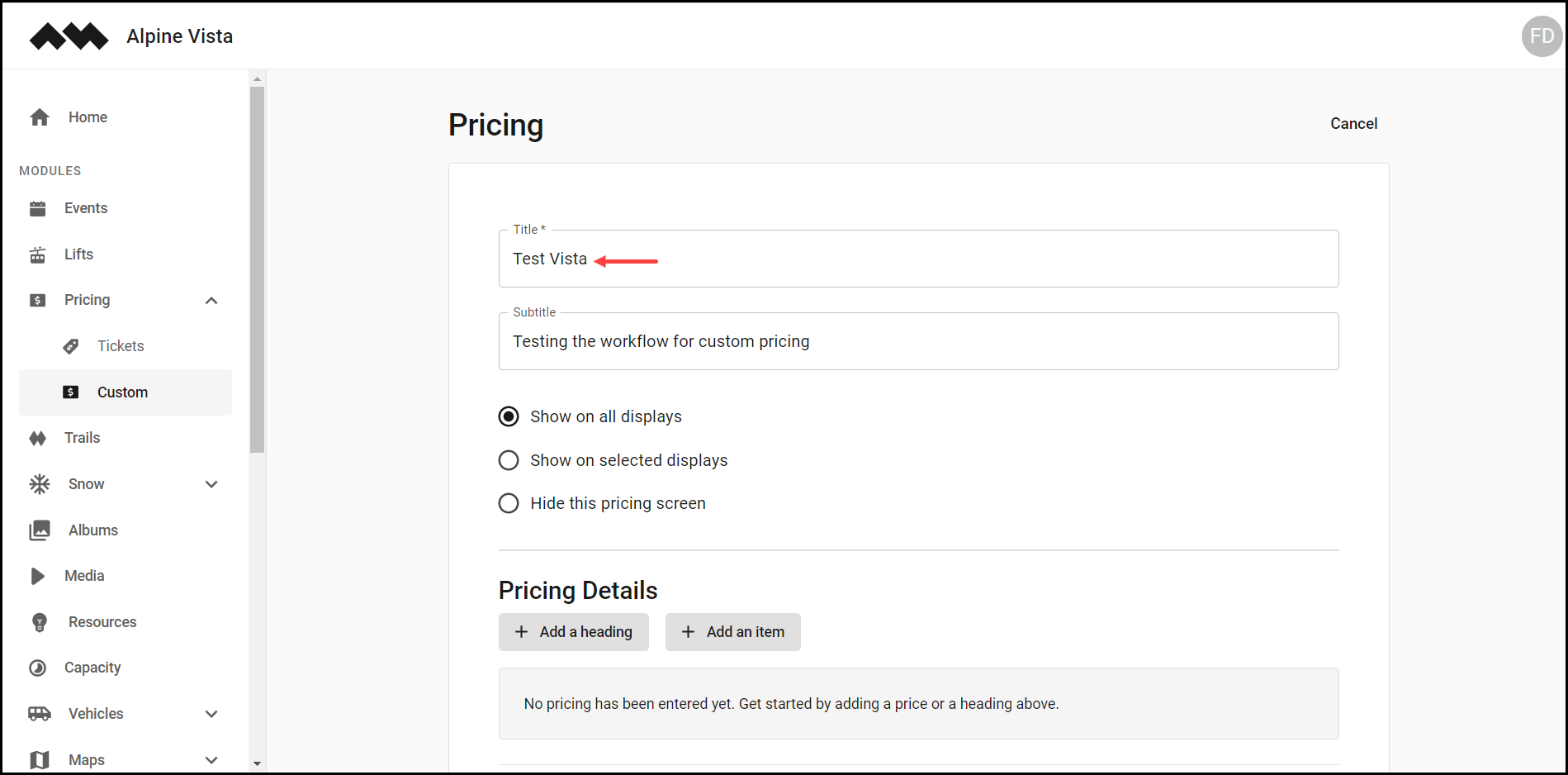Open the Events module
Screen dimensions: 1568x775
point(126,208)
